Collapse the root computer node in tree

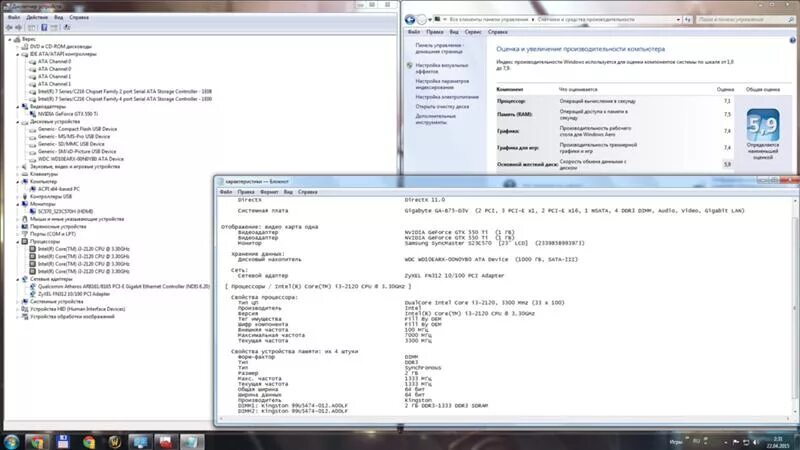point(9,39)
